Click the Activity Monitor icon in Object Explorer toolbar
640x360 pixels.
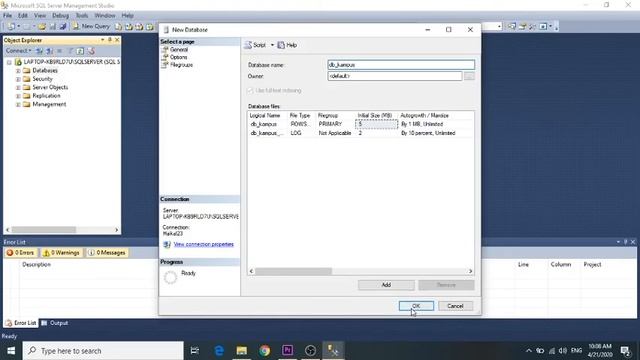(91, 51)
